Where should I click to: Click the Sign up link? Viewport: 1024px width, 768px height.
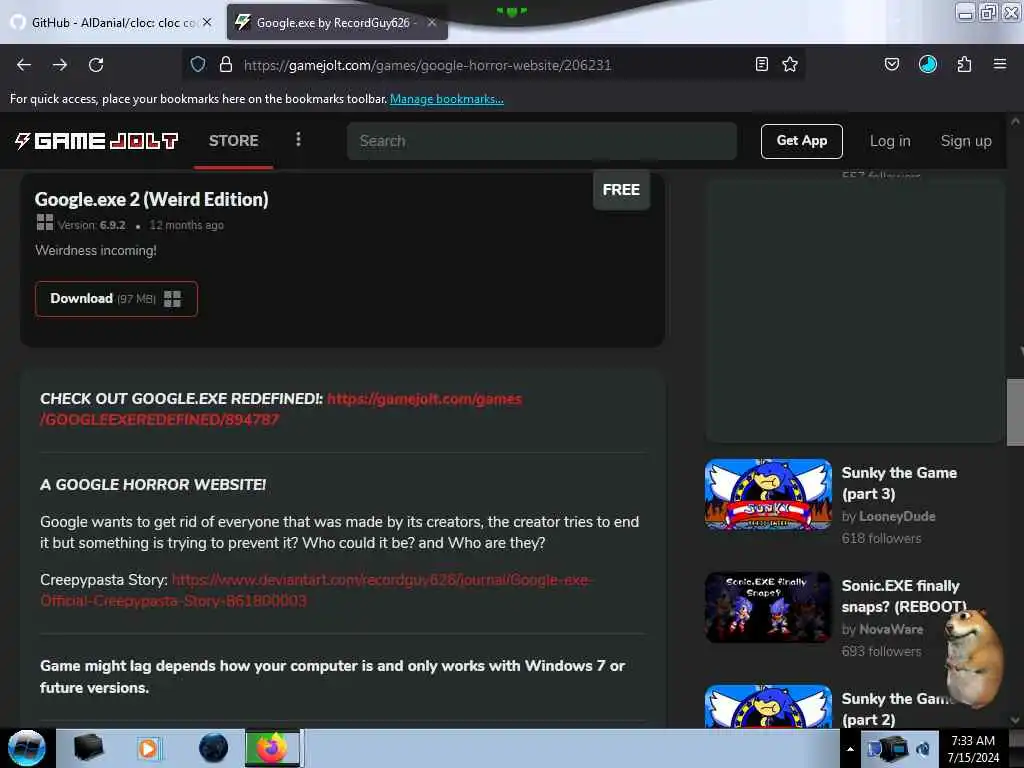click(x=966, y=141)
